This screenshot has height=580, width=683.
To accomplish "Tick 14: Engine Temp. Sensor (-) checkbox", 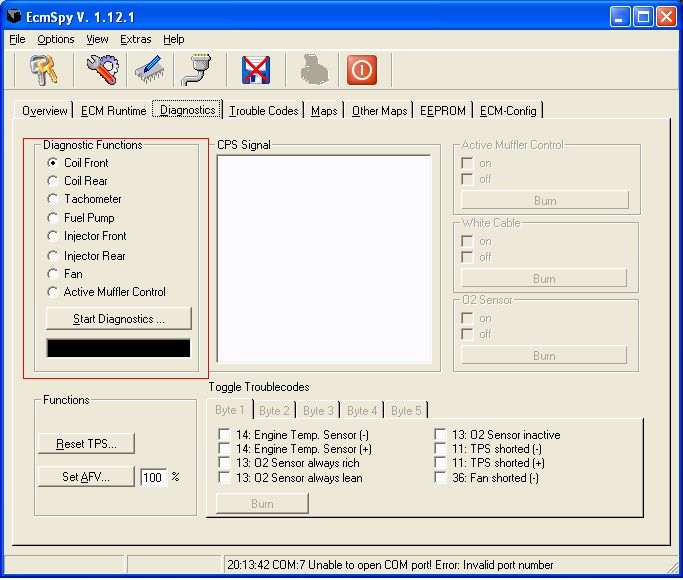I will [x=224, y=435].
